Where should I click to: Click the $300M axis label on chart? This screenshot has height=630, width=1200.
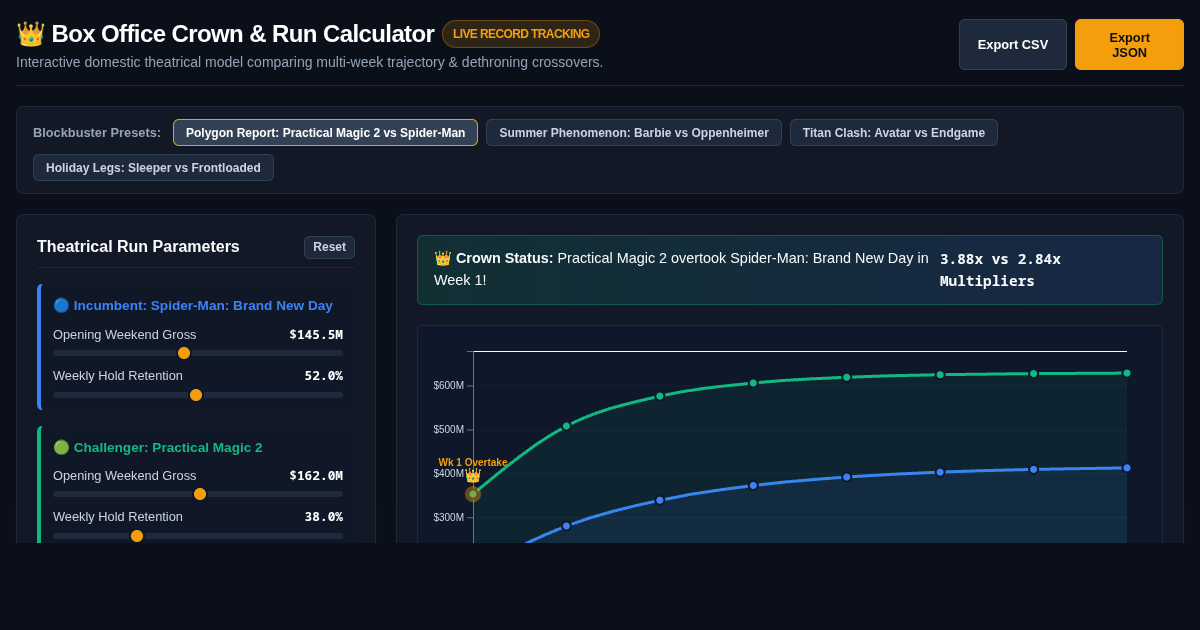[448, 518]
